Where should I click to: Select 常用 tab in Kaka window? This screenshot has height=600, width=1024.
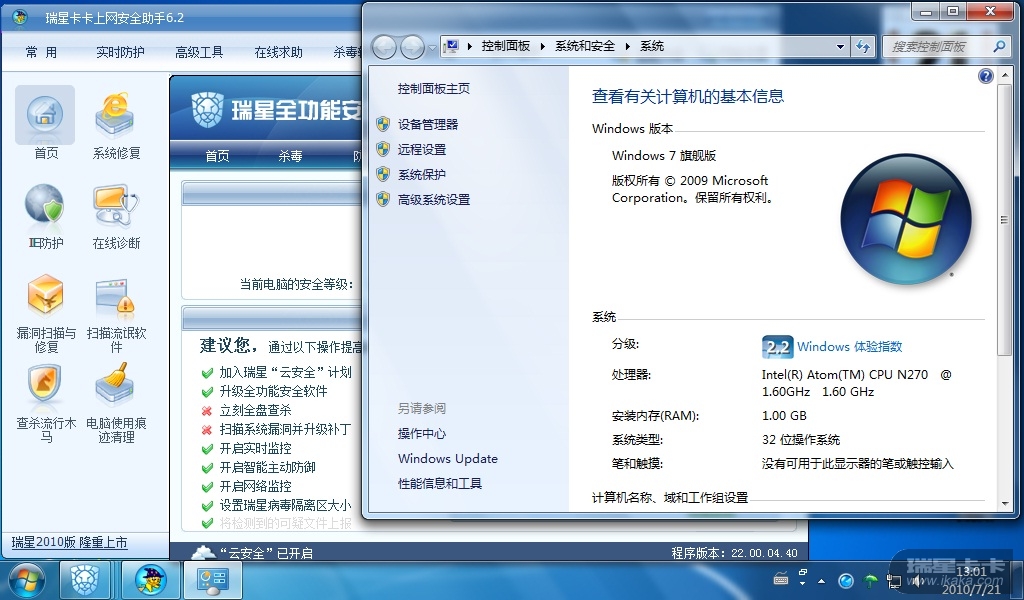[40, 52]
